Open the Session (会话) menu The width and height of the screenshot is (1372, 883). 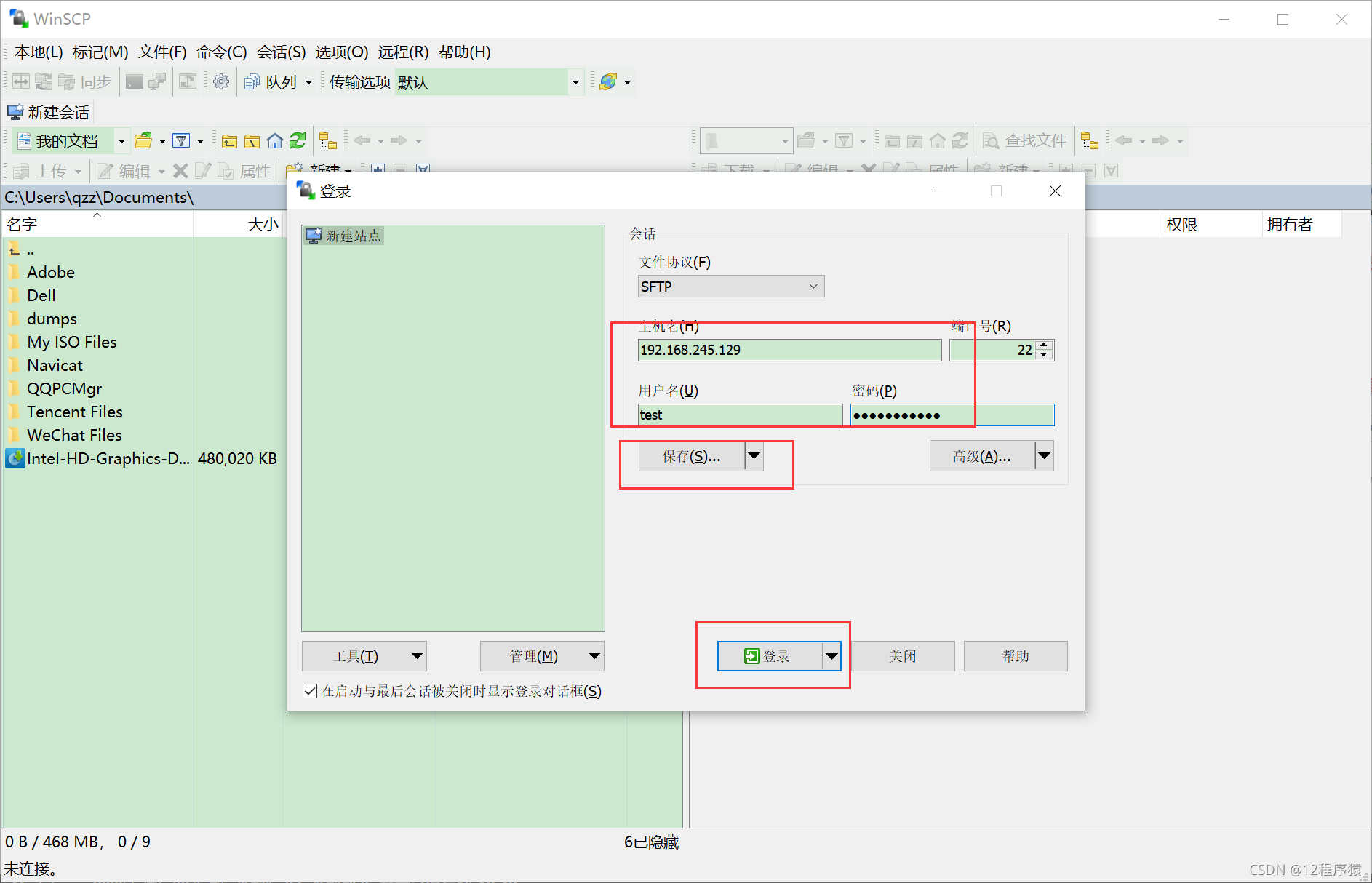tap(282, 52)
